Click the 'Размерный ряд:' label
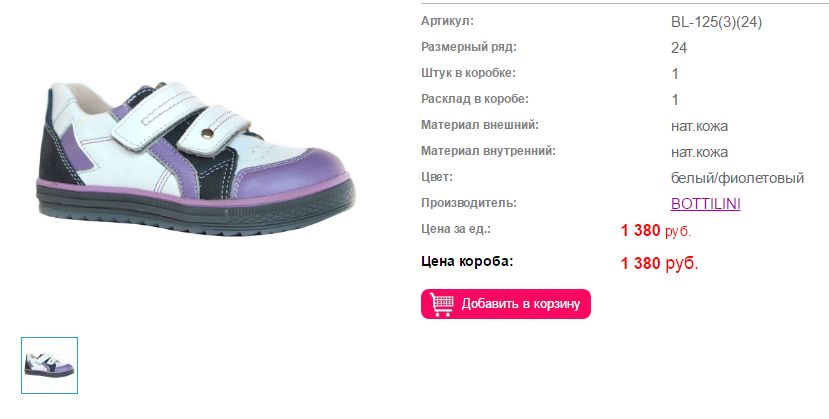 (x=468, y=47)
